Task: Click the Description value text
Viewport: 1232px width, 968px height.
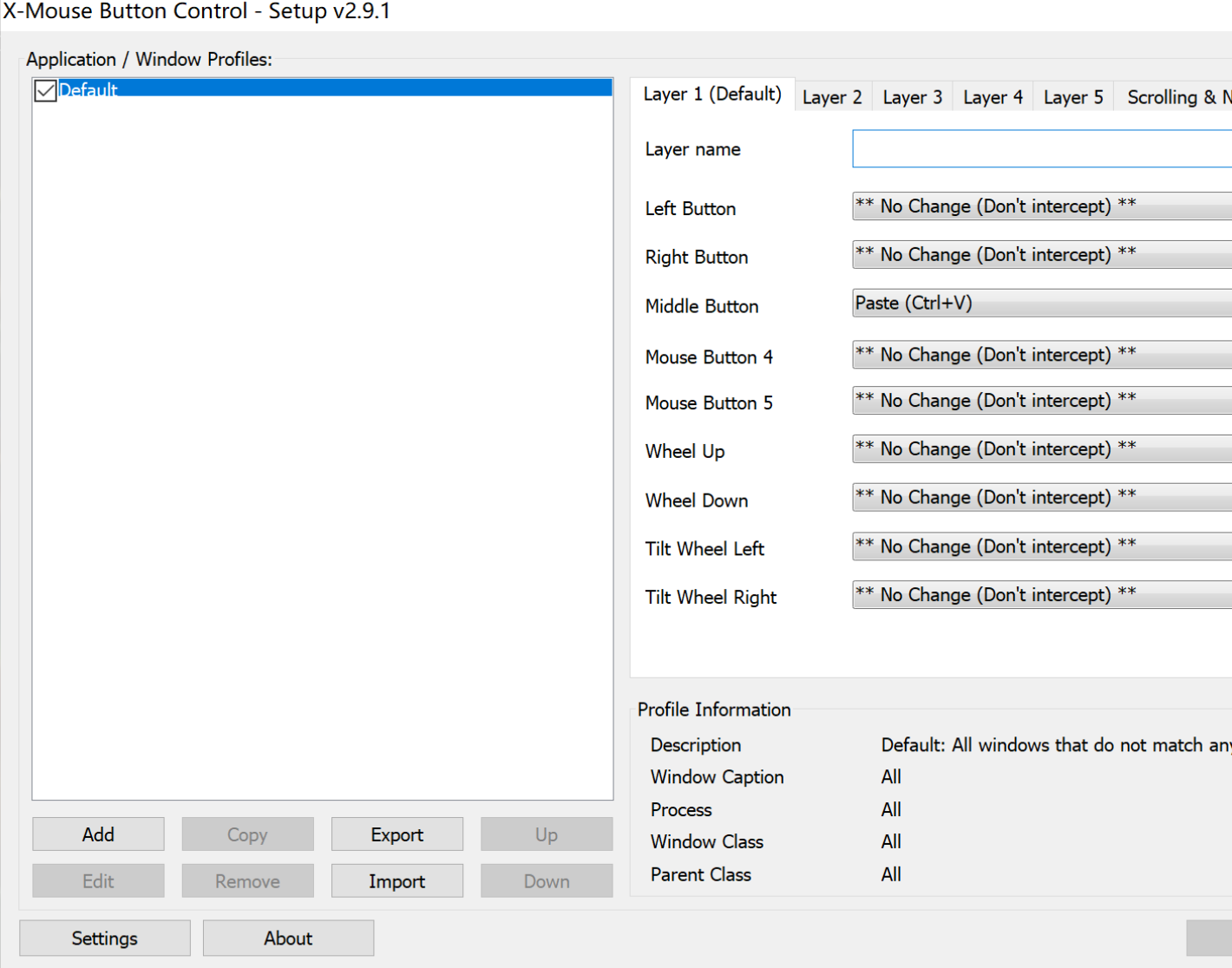Action: tap(1056, 745)
